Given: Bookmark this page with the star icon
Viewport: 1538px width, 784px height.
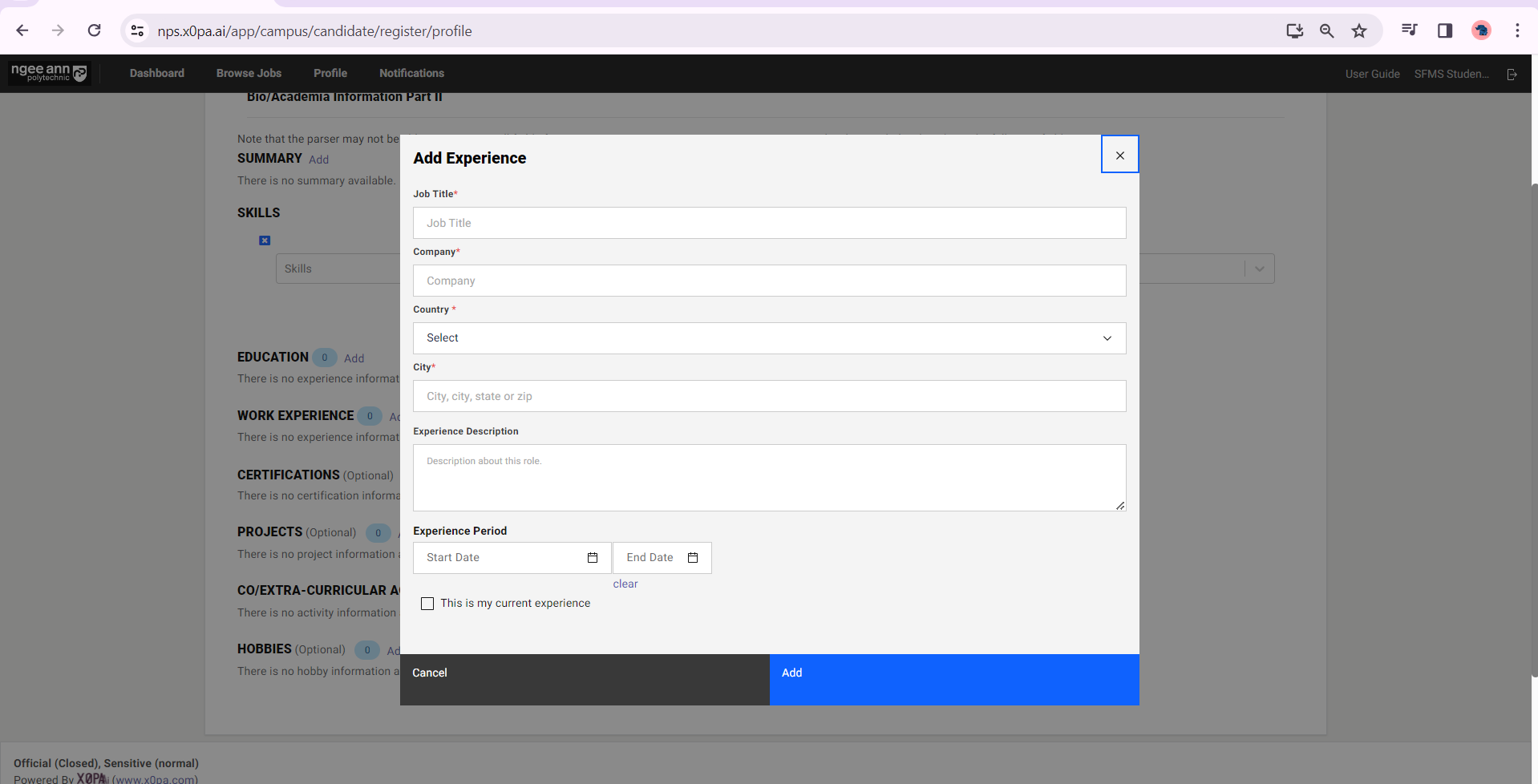Looking at the screenshot, I should pyautogui.click(x=1359, y=31).
